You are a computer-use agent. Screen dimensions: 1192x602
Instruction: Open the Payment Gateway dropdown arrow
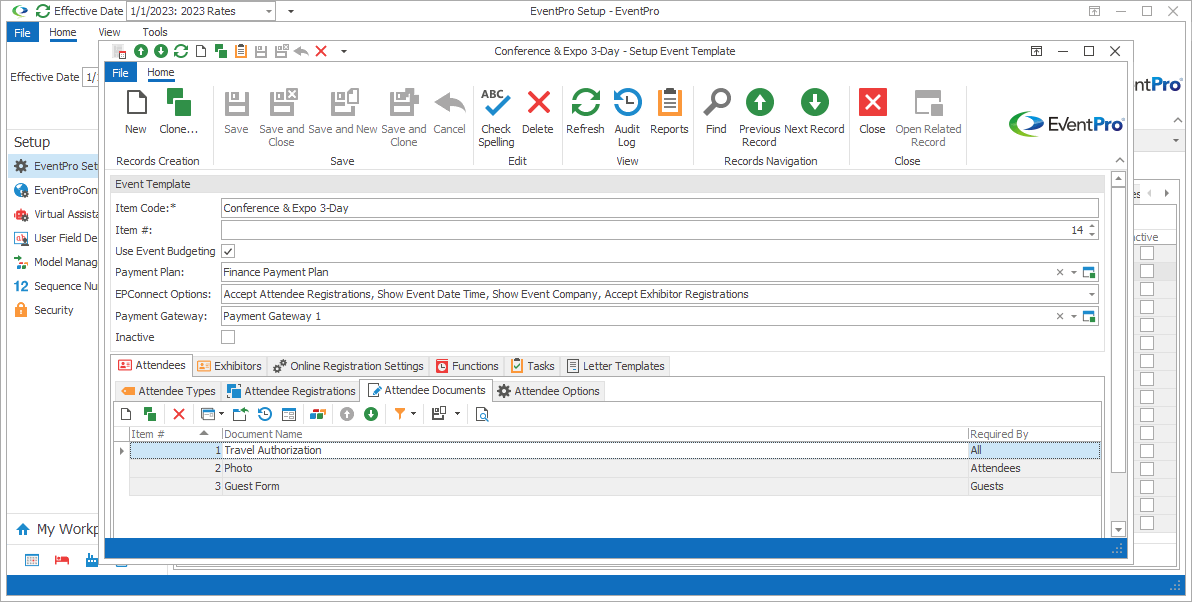coord(1074,316)
